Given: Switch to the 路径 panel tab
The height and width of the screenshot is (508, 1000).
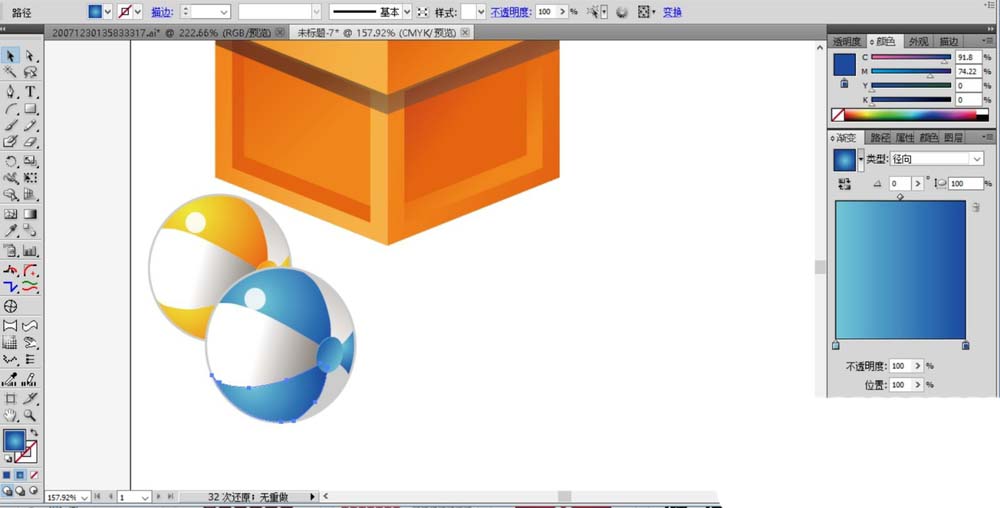Looking at the screenshot, I should [879, 137].
